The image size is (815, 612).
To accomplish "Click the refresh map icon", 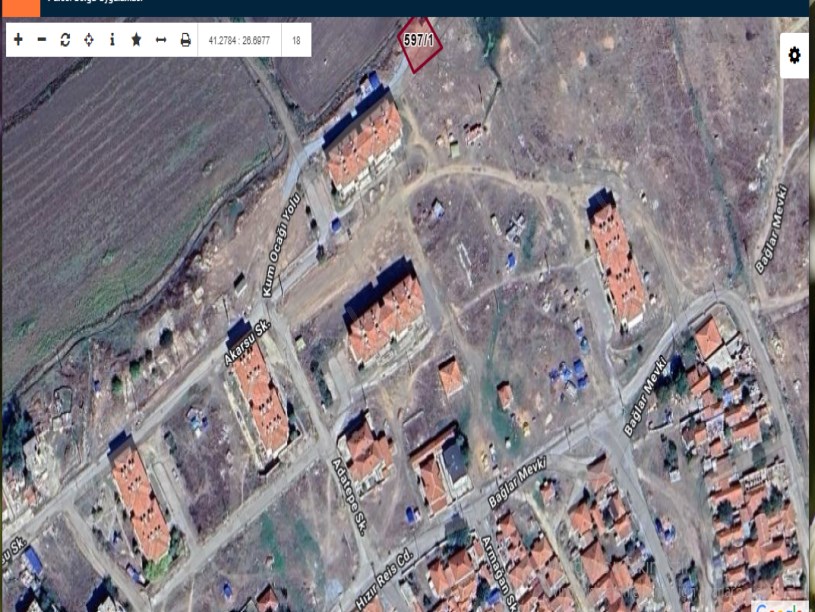I will [64, 41].
